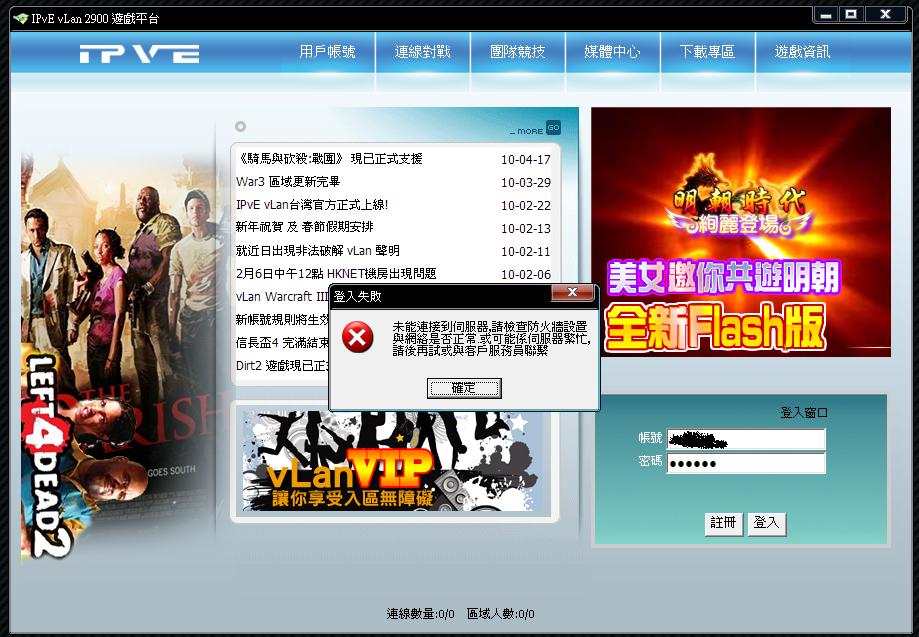Viewport: 919px width, 637px height.
Task: Open news War3 區域更新完畢
Action: 288,182
